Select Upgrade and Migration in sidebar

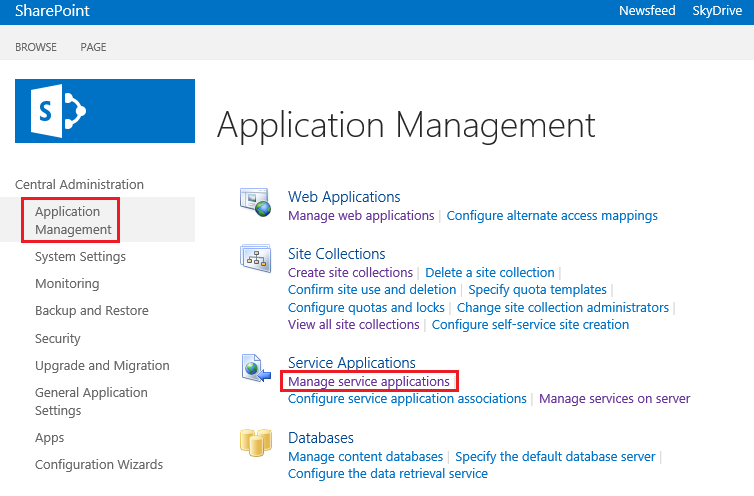[102, 366]
